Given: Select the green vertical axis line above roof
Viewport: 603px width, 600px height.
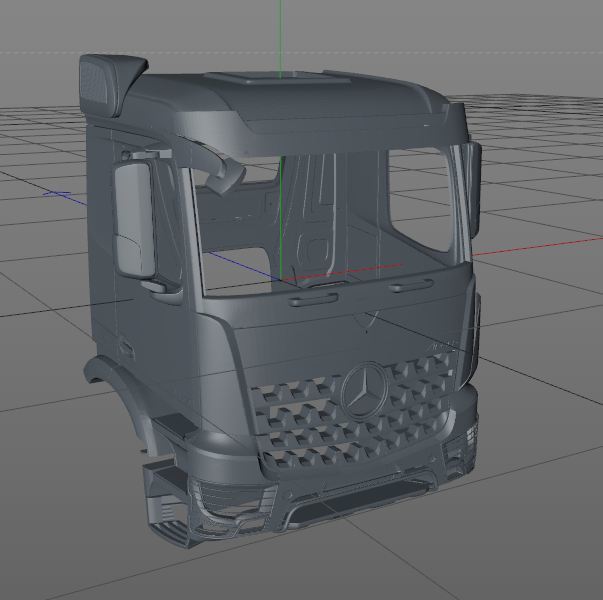Looking at the screenshot, I should [x=281, y=37].
